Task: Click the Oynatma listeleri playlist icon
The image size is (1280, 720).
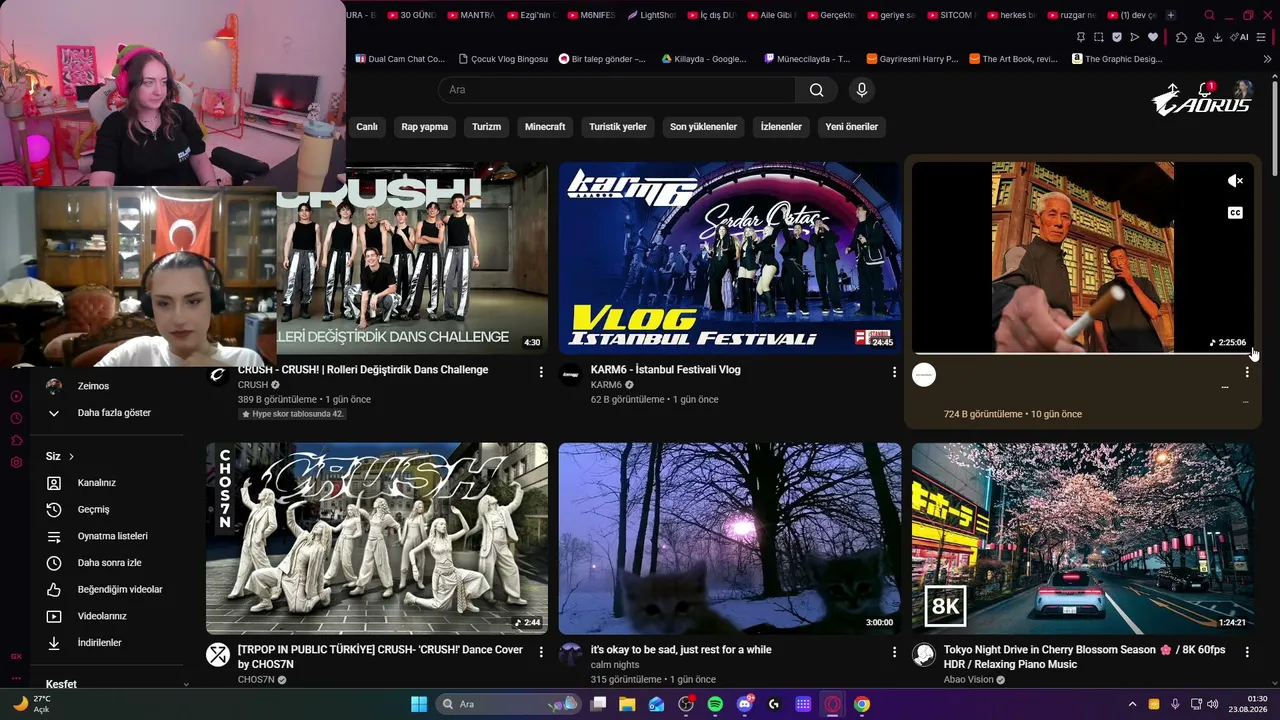Action: coord(54,537)
